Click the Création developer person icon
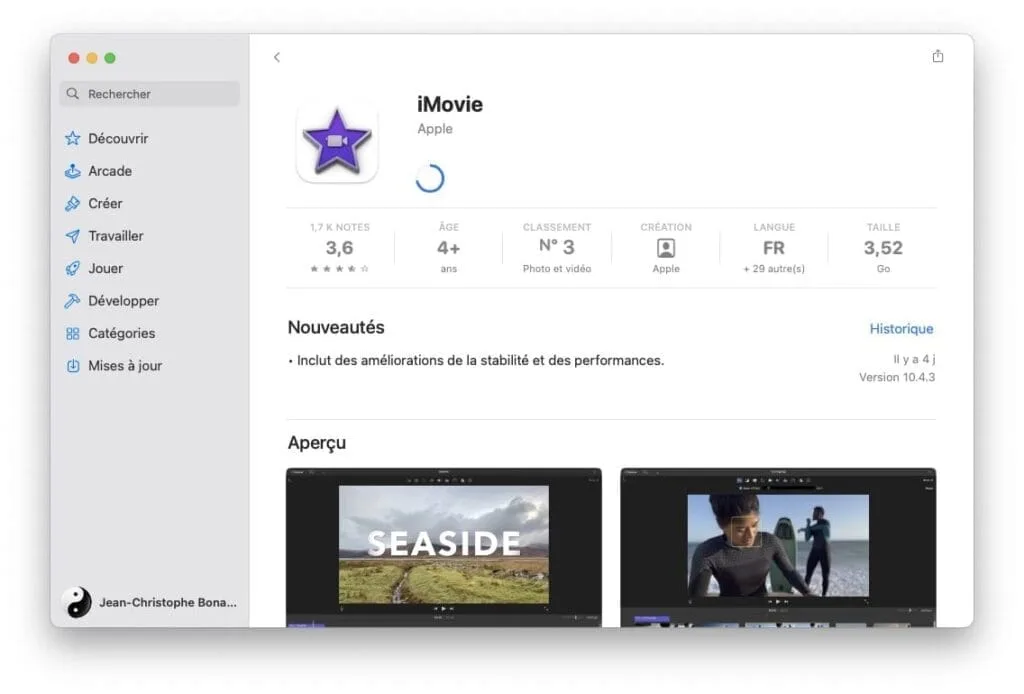The height and width of the screenshot is (694, 1024). [665, 248]
